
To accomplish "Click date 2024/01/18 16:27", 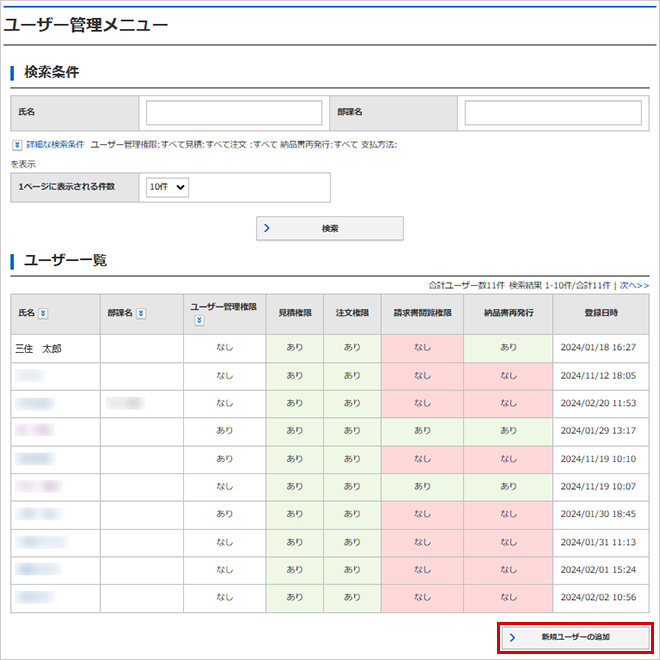I will point(598,348).
